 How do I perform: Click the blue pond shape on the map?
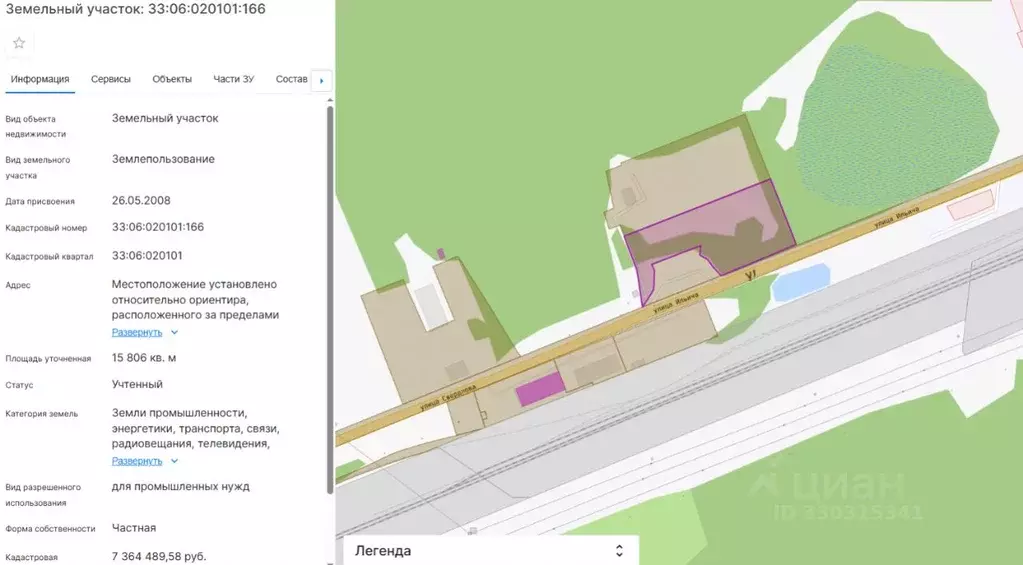click(x=801, y=282)
